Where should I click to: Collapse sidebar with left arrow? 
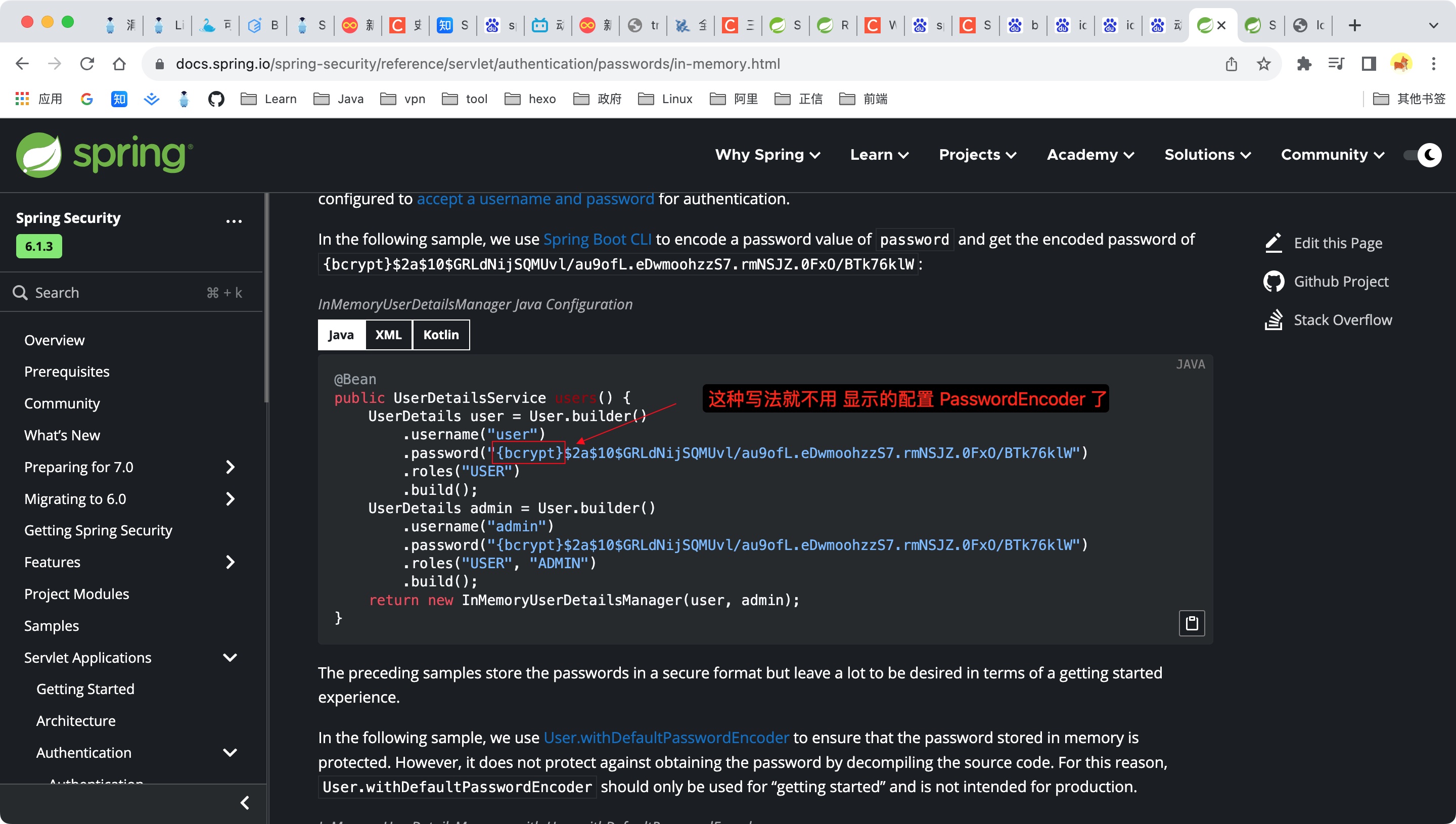pyautogui.click(x=245, y=802)
